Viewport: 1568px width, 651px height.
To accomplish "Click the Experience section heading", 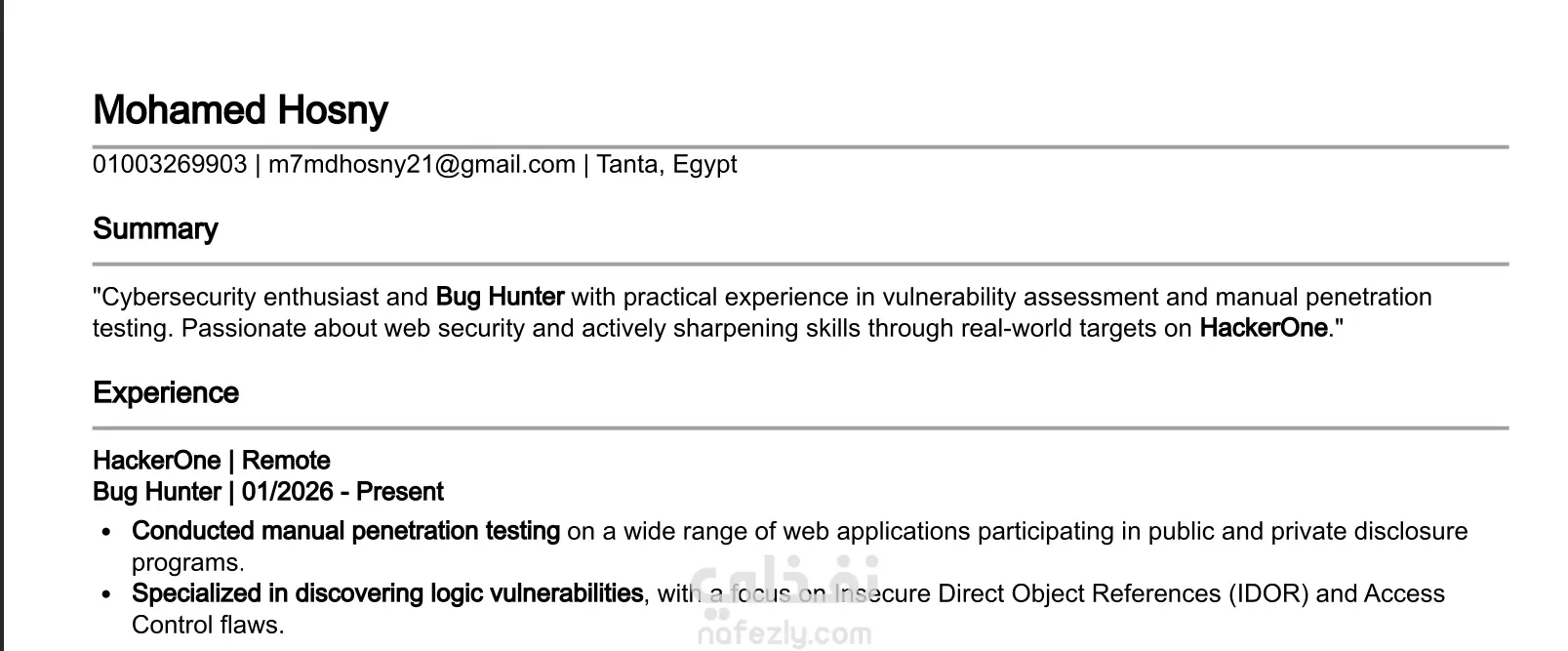I will 166,392.
